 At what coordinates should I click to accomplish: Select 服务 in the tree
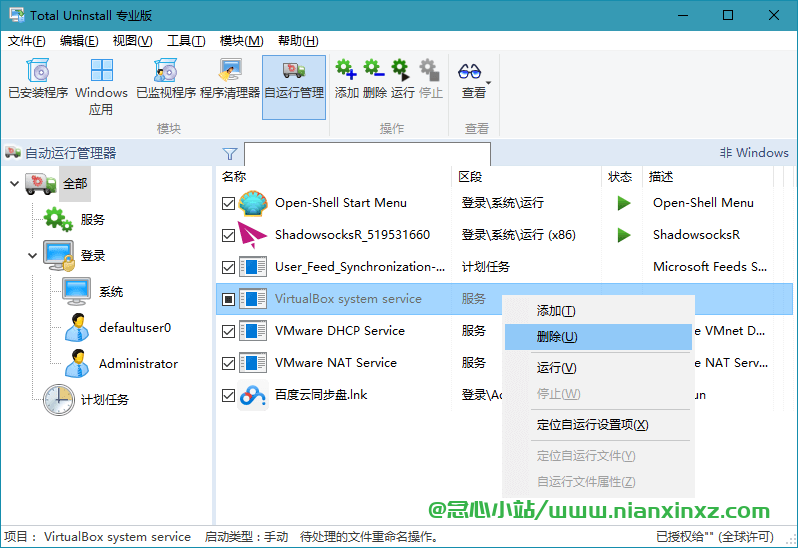pos(93,220)
